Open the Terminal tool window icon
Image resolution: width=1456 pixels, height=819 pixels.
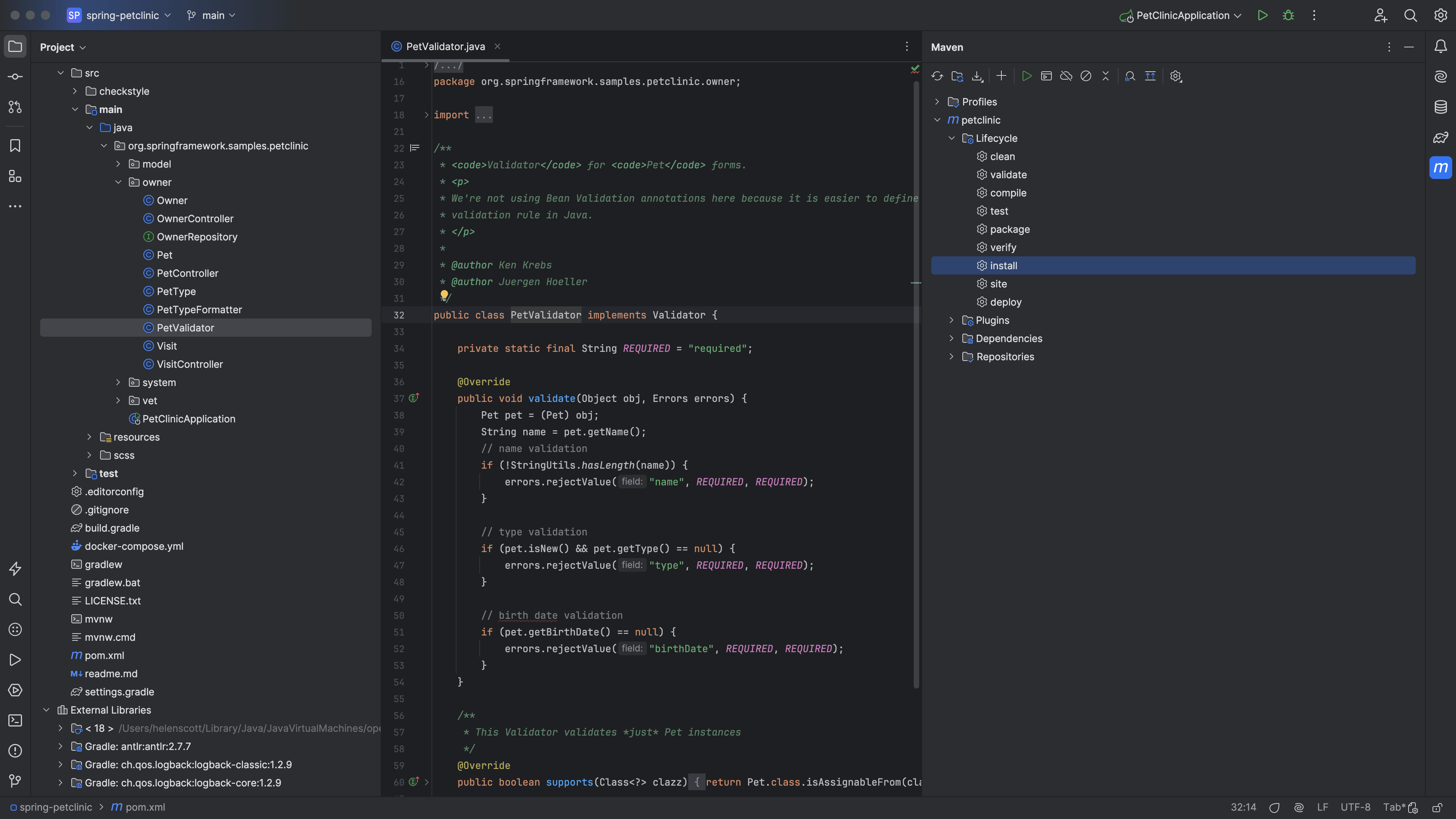click(x=15, y=721)
